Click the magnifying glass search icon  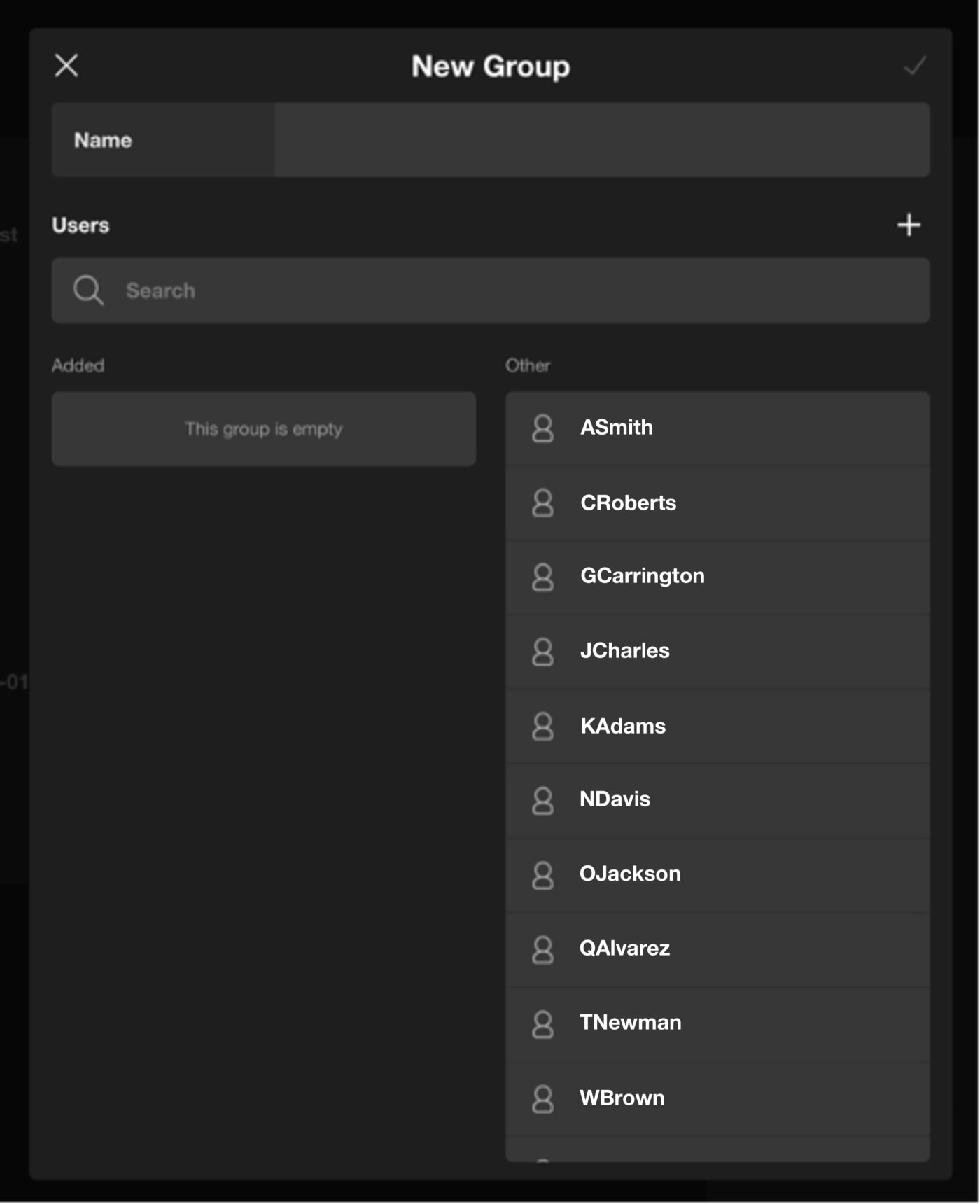click(x=88, y=290)
